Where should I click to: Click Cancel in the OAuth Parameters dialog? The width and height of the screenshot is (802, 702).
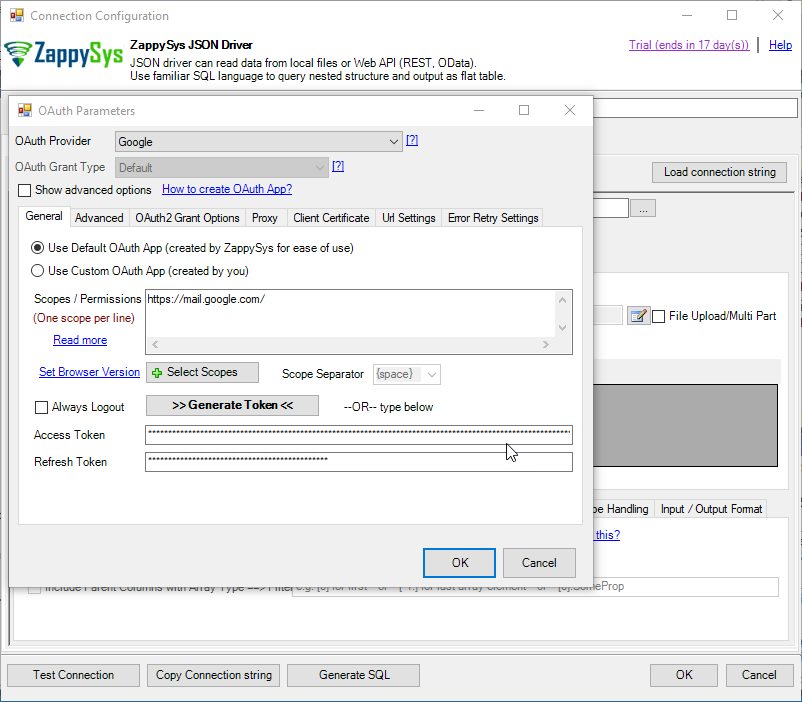click(539, 563)
